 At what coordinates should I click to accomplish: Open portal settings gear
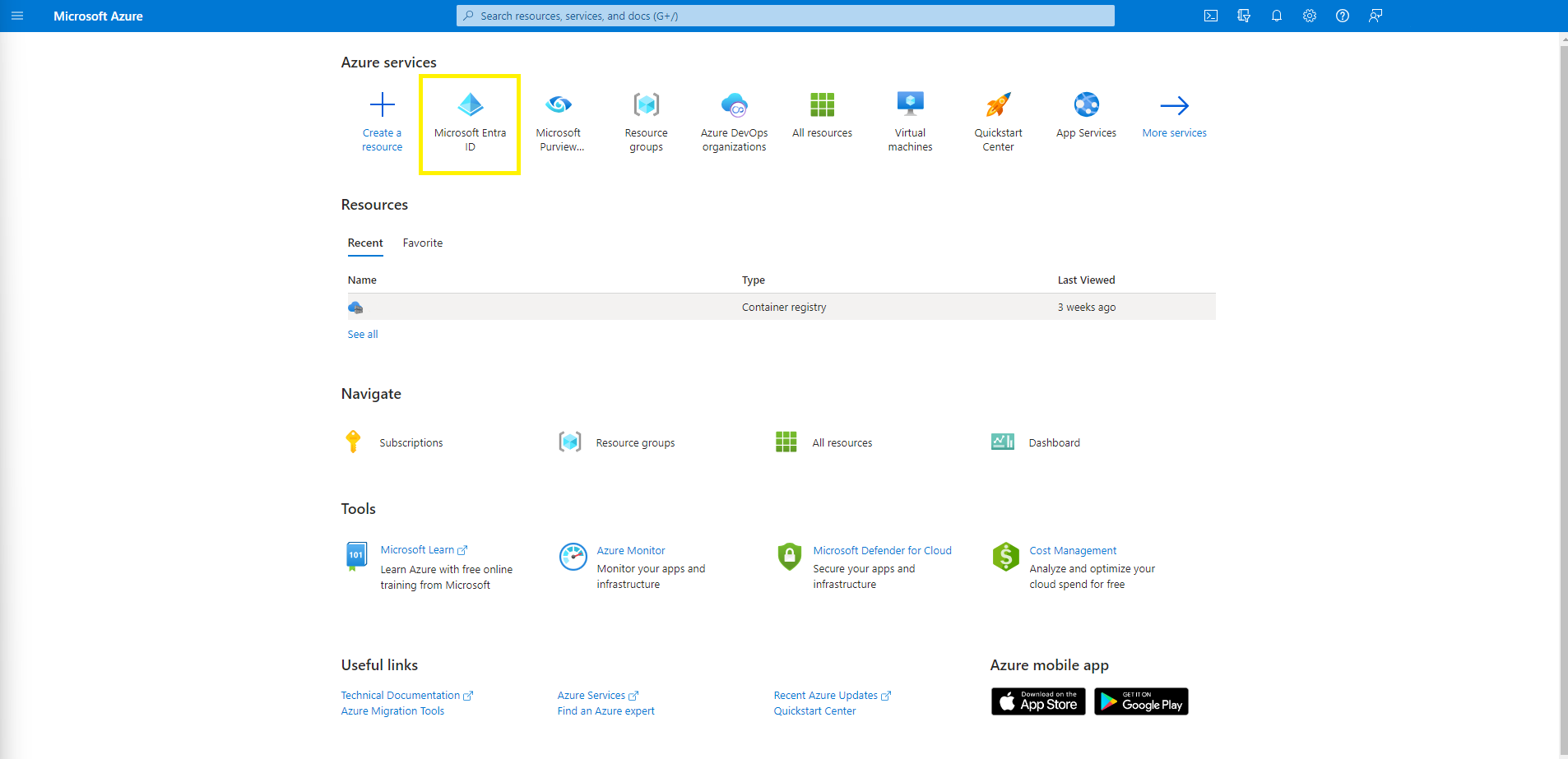[x=1310, y=16]
